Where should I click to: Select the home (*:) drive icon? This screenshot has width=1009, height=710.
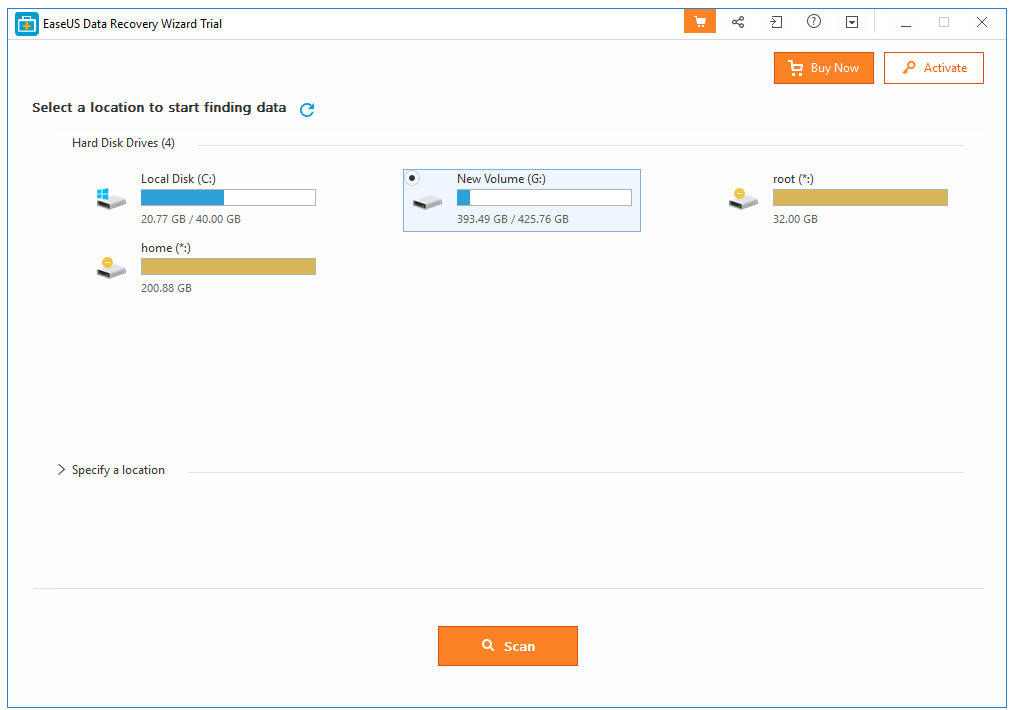point(111,268)
